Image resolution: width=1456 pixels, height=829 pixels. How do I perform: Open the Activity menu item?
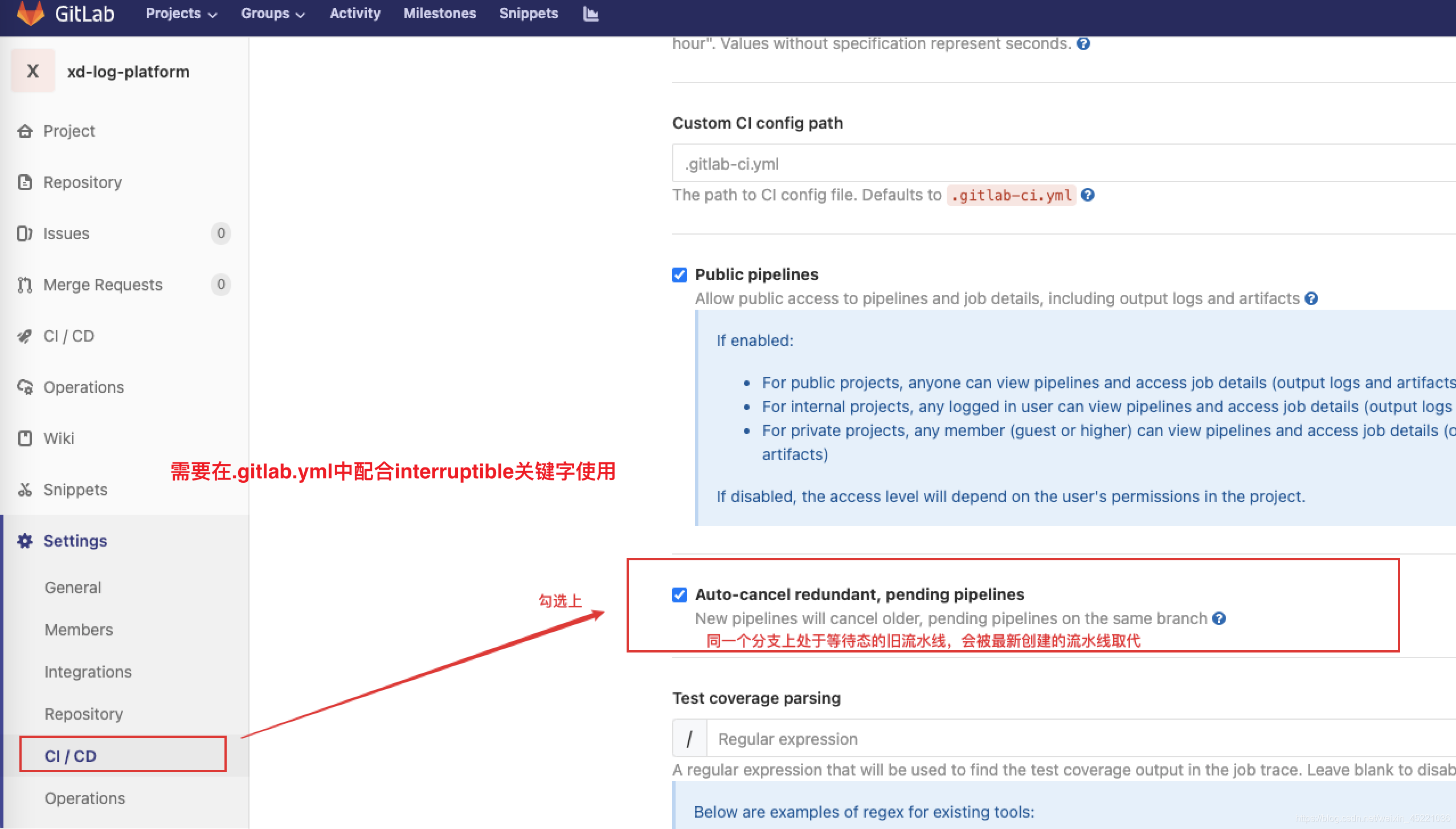coord(355,14)
